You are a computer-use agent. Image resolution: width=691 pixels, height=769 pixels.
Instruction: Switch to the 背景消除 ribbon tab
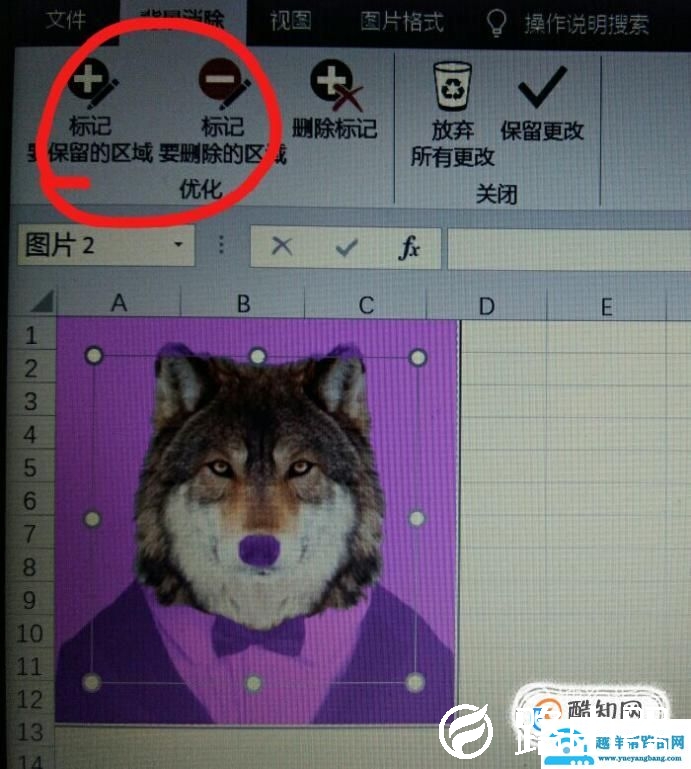tap(182, 20)
